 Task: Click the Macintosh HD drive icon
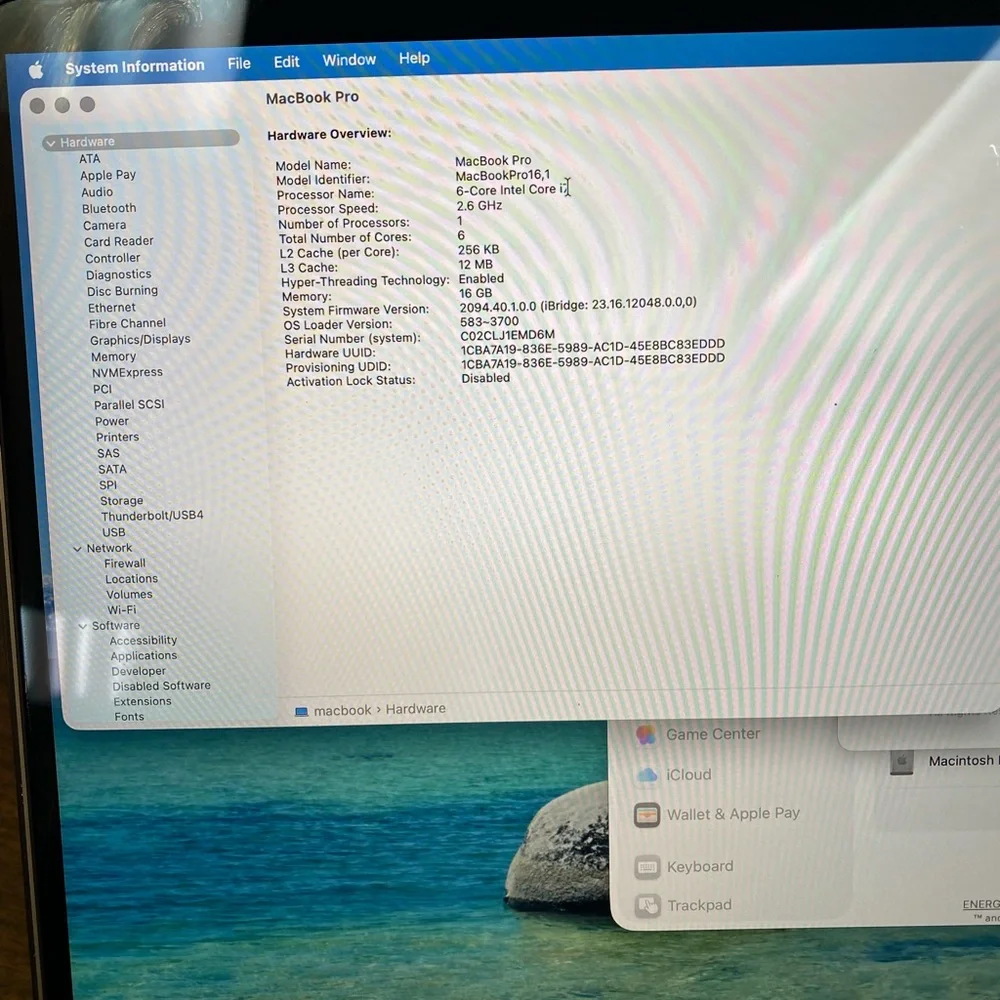901,762
